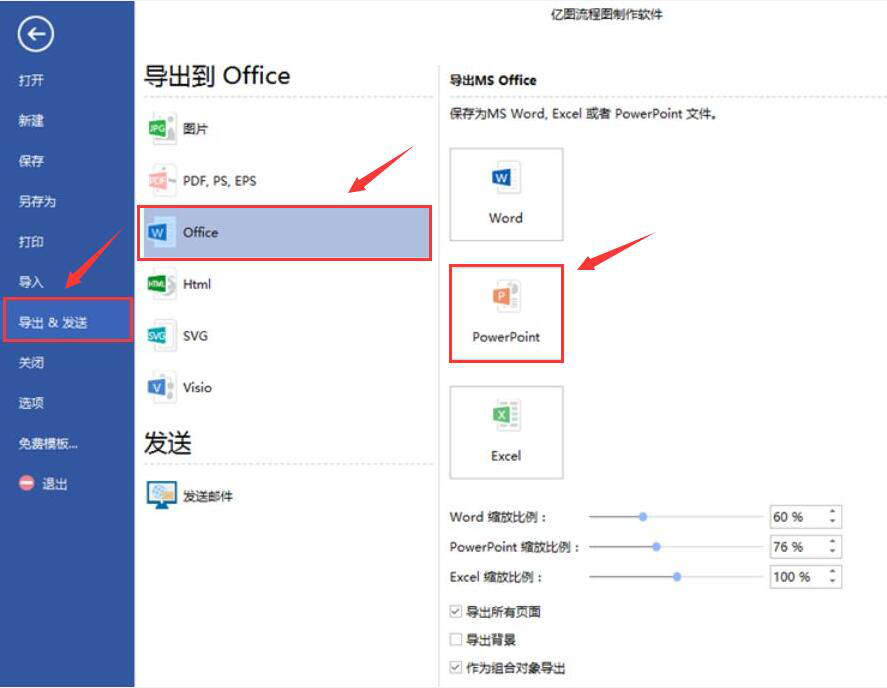Export the diagram as Excel
887x688 pixels.
click(506, 431)
